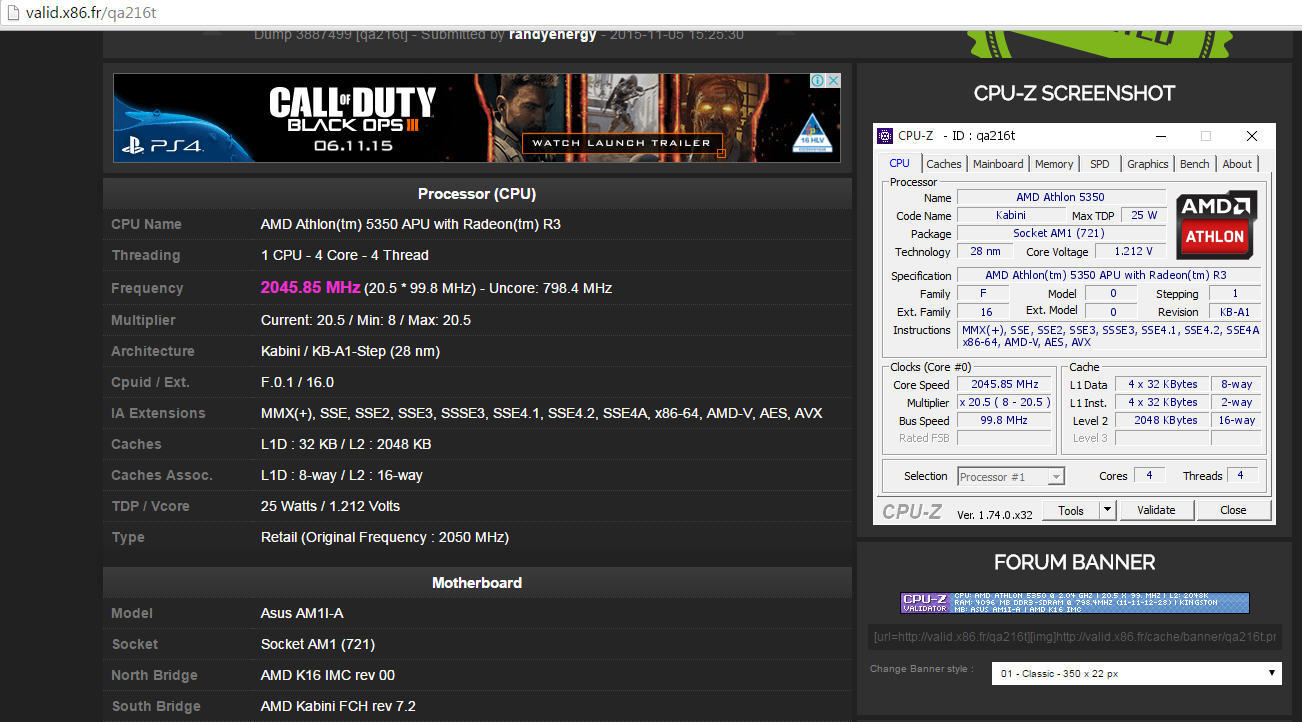The image size is (1302, 722).
Task: Click the 2045.85 MHz frequency value
Action: [x=310, y=287]
